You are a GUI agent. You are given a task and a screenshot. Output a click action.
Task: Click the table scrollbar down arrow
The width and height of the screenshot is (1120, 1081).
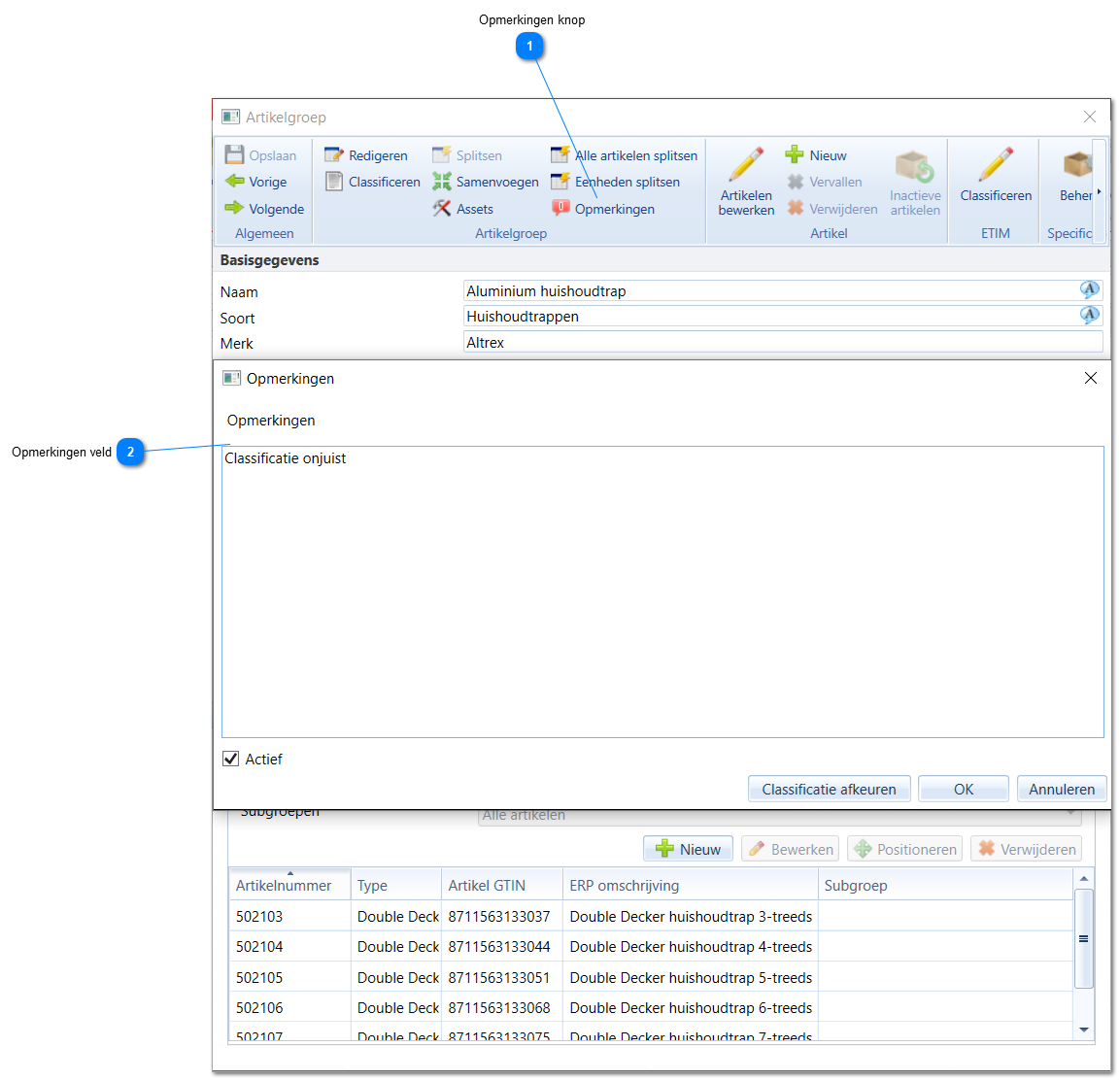(x=1083, y=1029)
